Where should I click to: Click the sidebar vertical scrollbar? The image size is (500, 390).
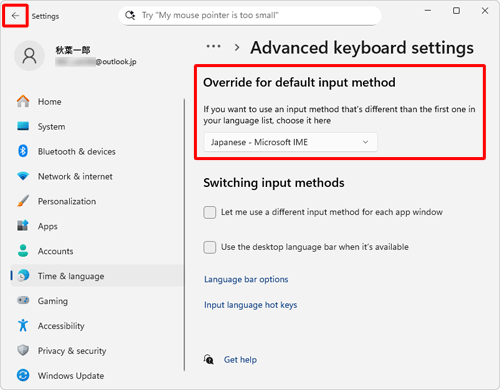click(x=184, y=235)
